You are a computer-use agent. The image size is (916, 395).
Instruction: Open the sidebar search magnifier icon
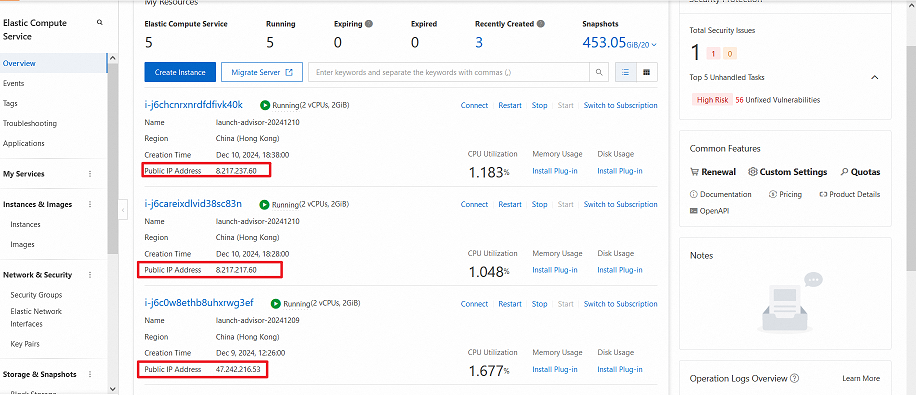coord(100,23)
